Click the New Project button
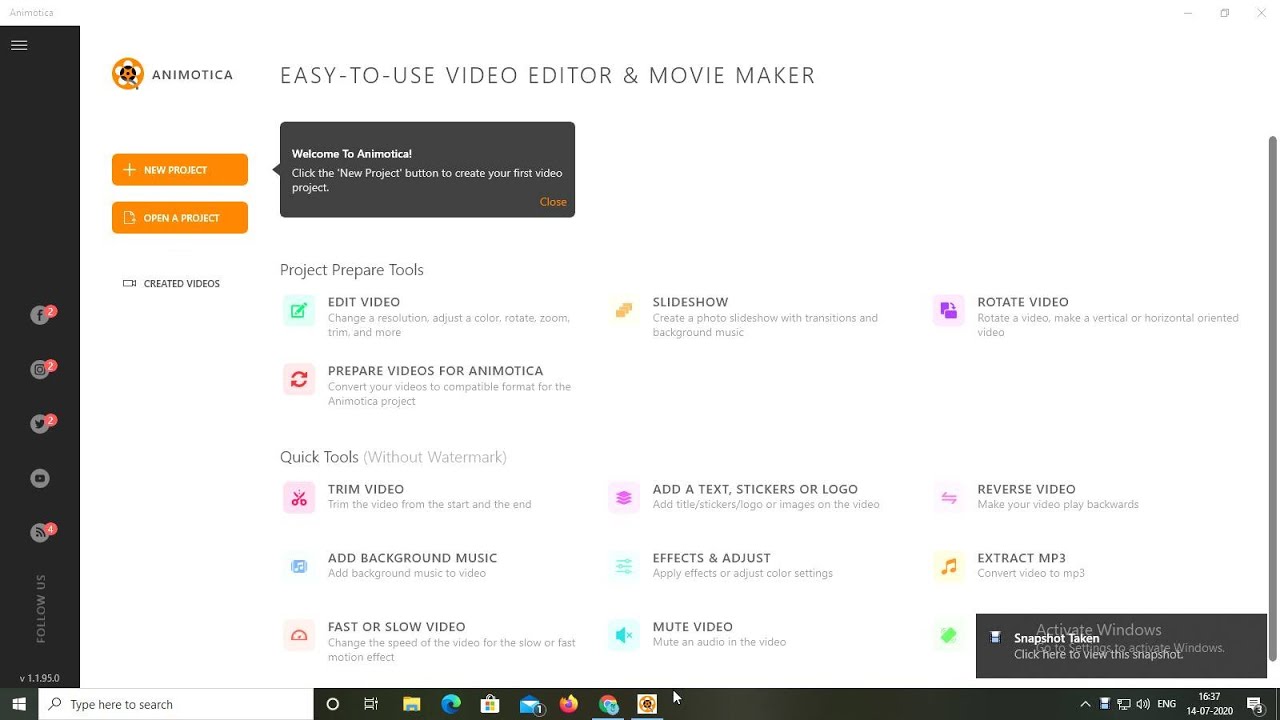The width and height of the screenshot is (1280, 720). [x=180, y=170]
